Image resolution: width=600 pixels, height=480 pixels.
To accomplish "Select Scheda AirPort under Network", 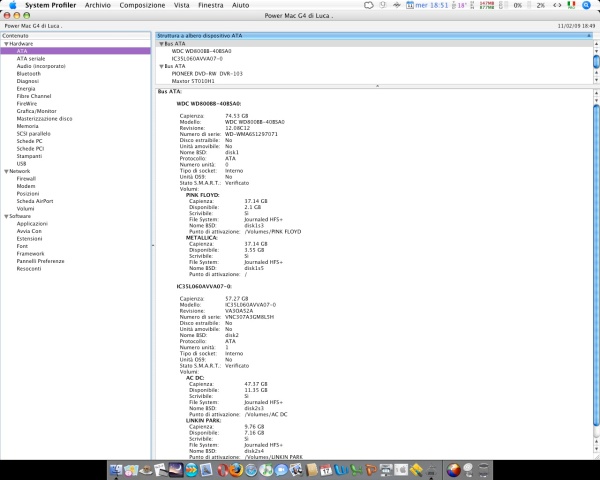I will point(35,201).
